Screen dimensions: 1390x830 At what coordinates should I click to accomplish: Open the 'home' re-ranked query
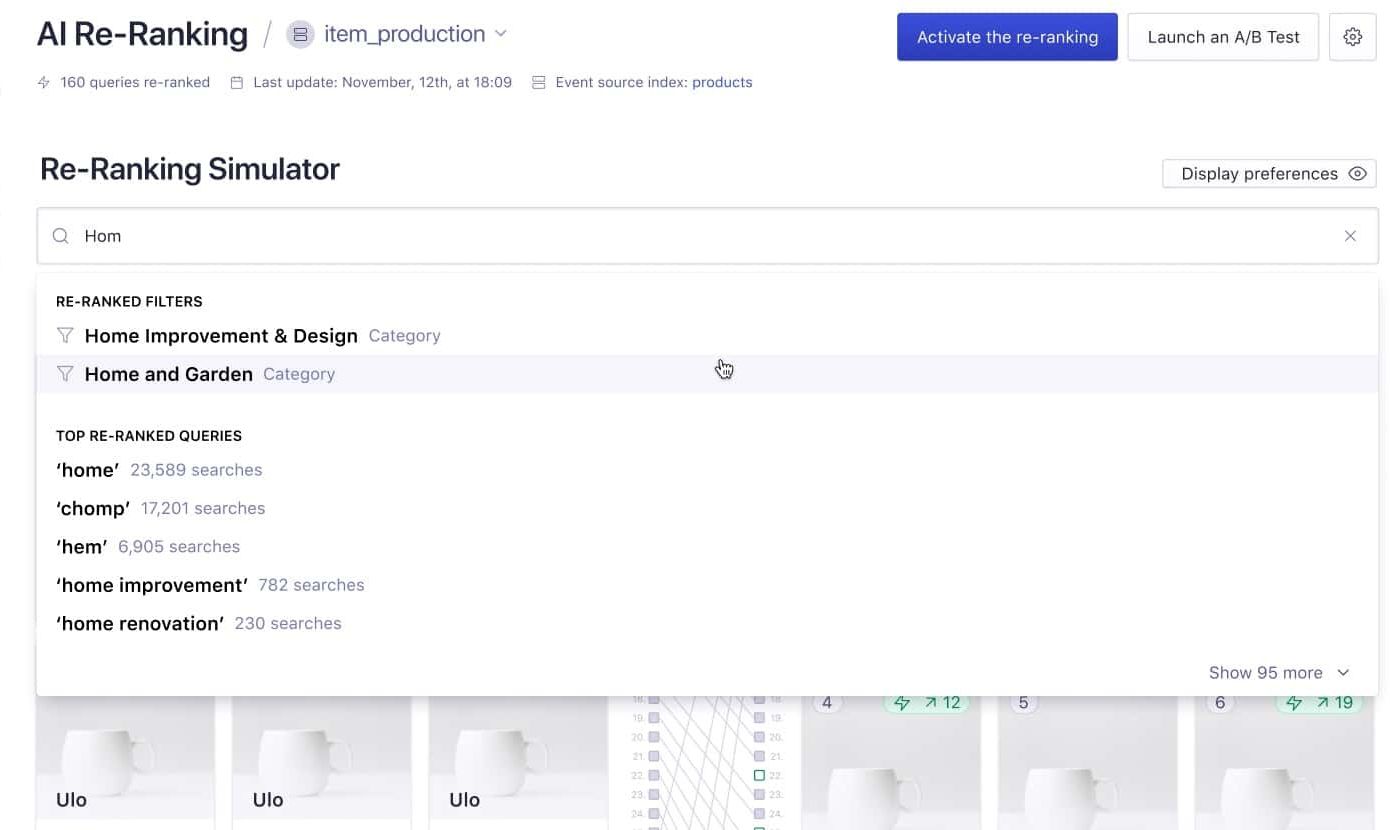click(x=88, y=469)
